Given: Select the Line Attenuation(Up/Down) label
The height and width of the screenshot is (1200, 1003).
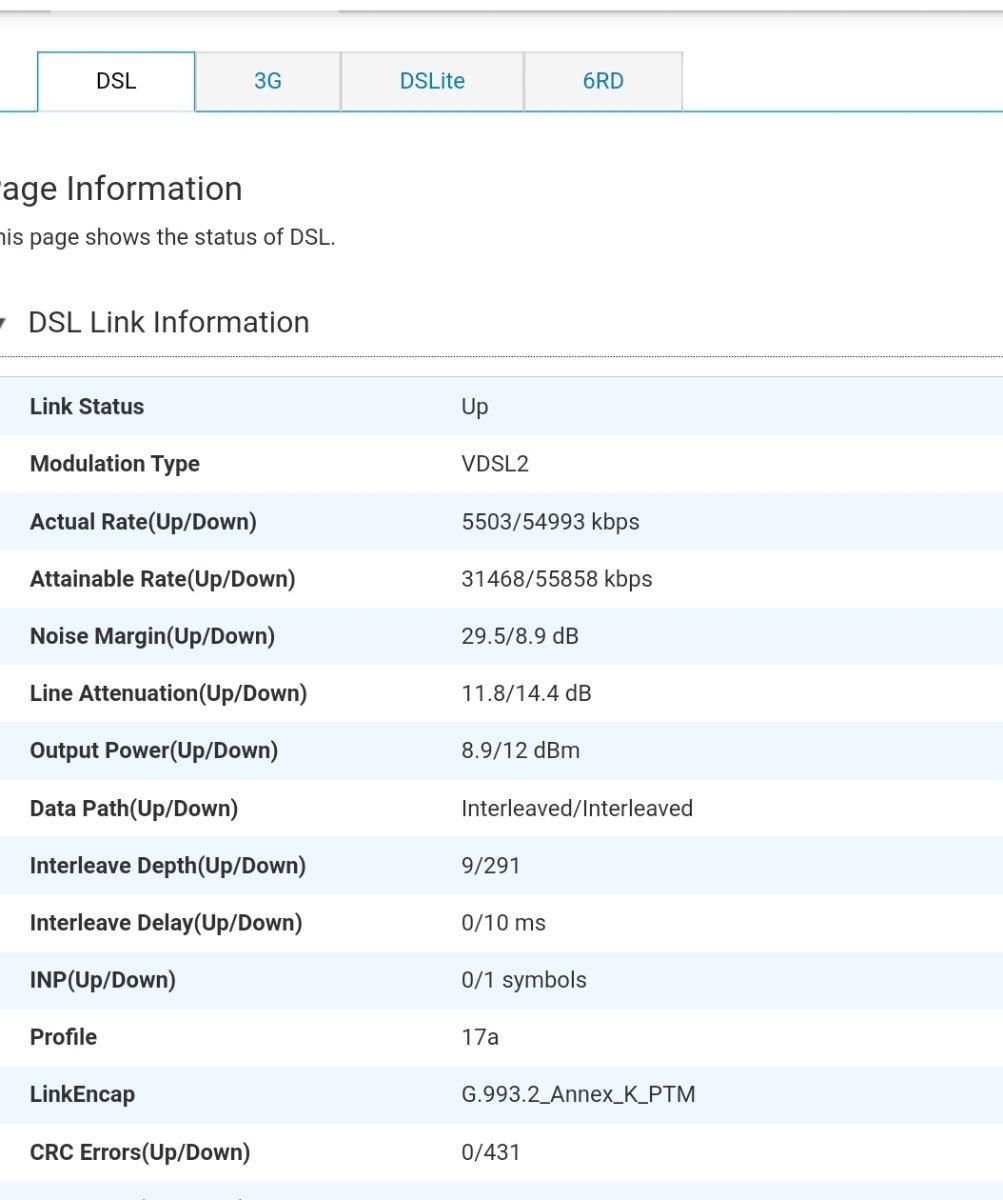Looking at the screenshot, I should click(168, 693).
